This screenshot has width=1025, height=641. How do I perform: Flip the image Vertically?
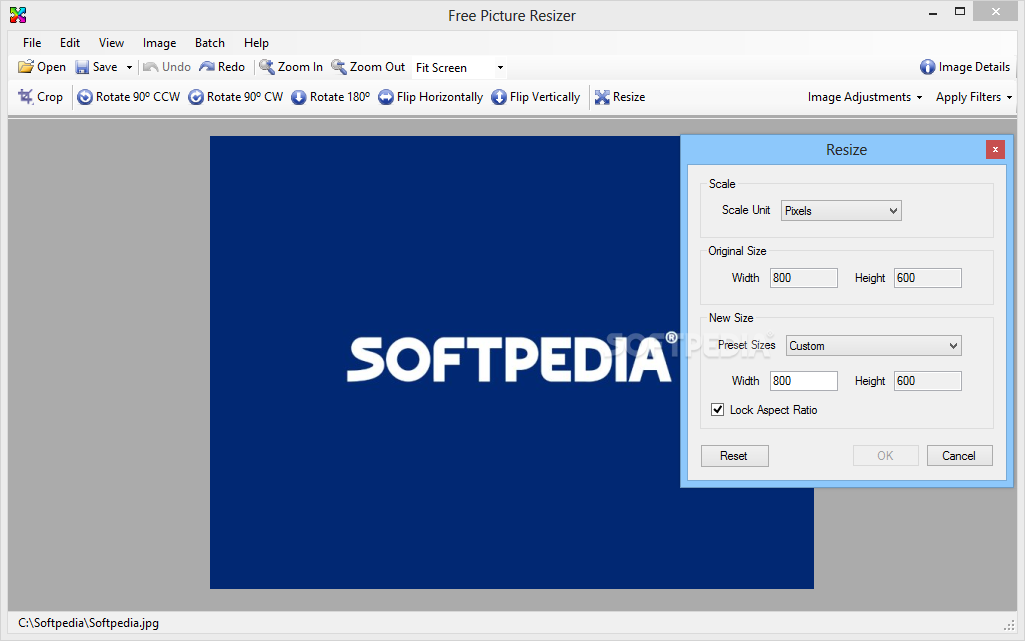coord(535,97)
